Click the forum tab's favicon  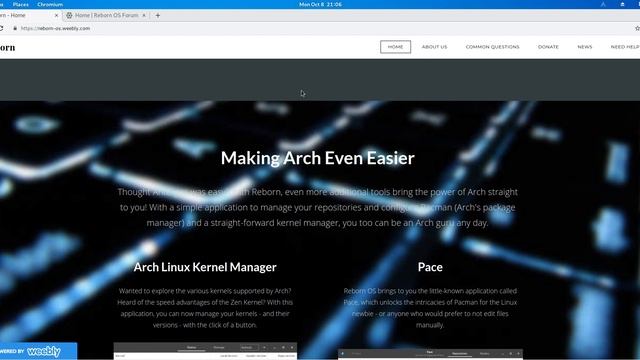69,16
